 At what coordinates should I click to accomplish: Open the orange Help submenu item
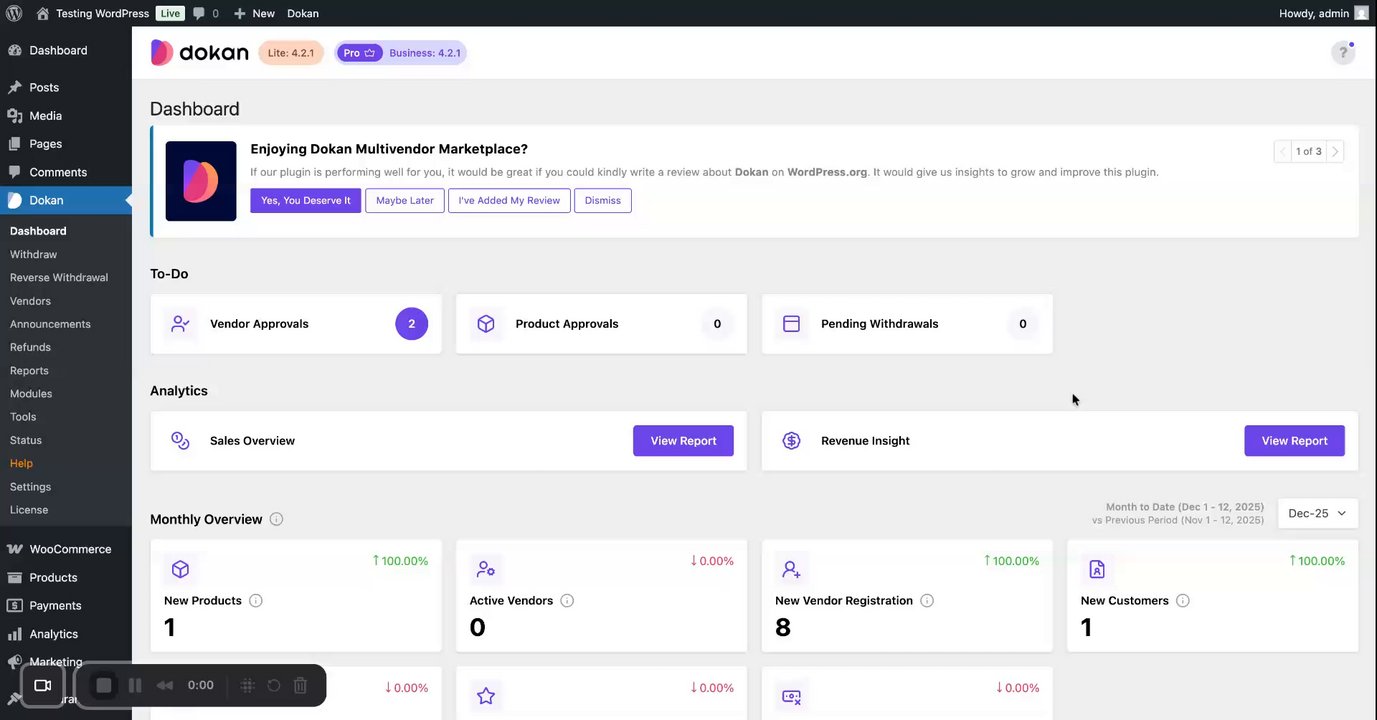[x=21, y=463]
